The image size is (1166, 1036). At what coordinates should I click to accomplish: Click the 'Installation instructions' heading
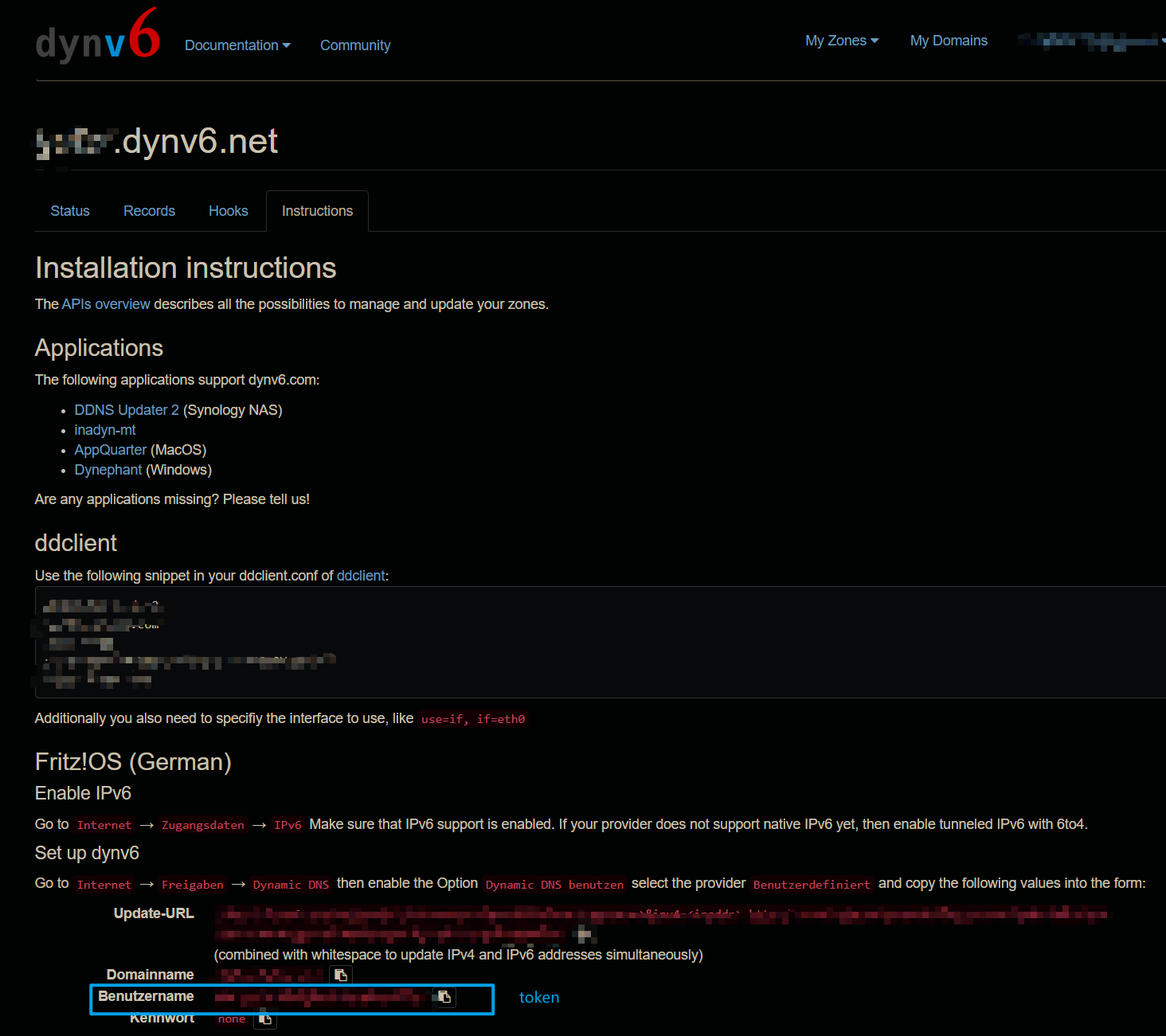186,268
